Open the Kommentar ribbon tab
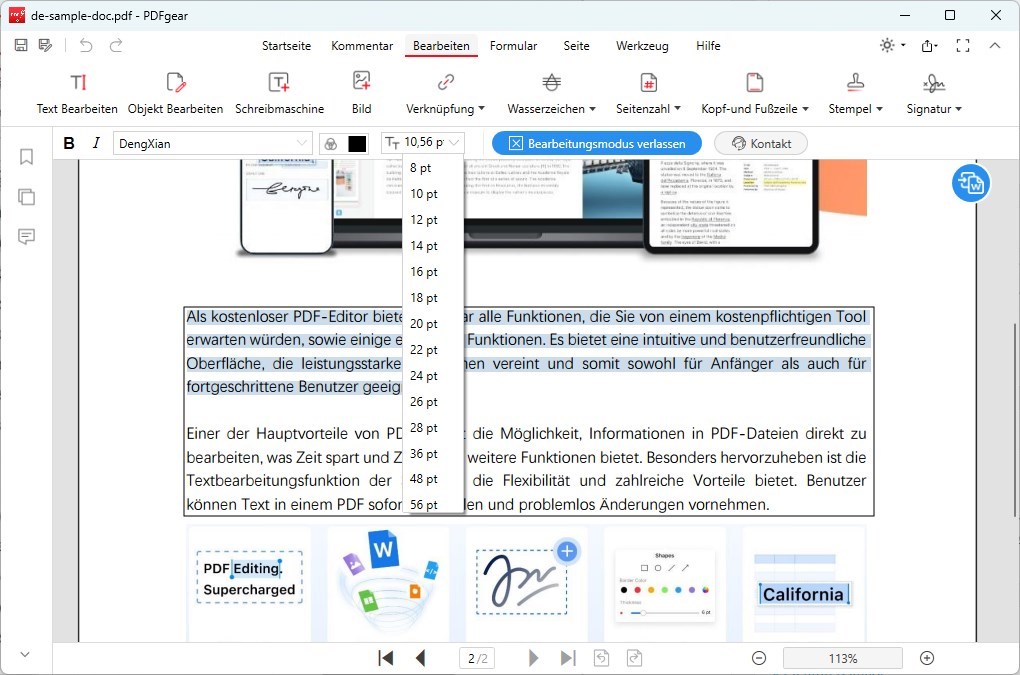The width and height of the screenshot is (1020, 675). click(362, 46)
